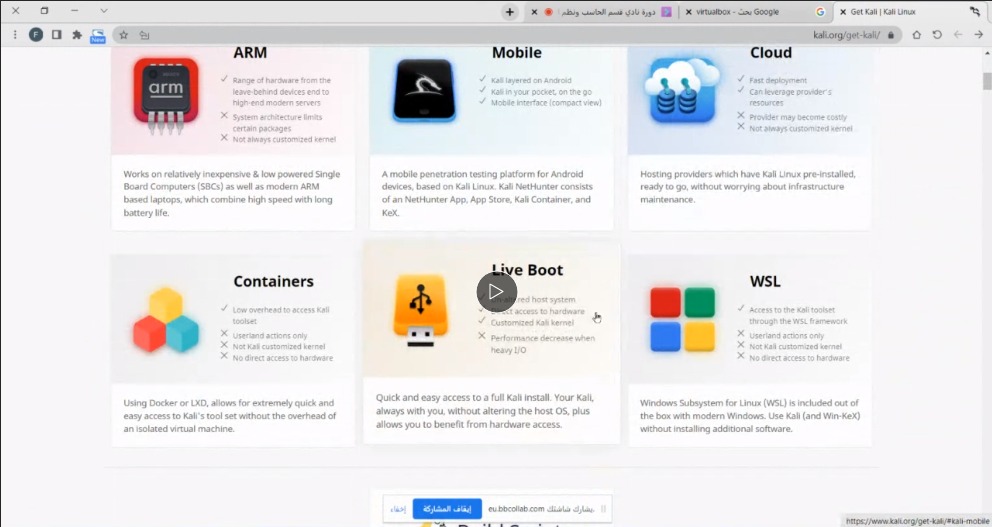The height and width of the screenshot is (527, 992).
Task: Click the Mobile phone NetHunter icon
Action: 424,90
